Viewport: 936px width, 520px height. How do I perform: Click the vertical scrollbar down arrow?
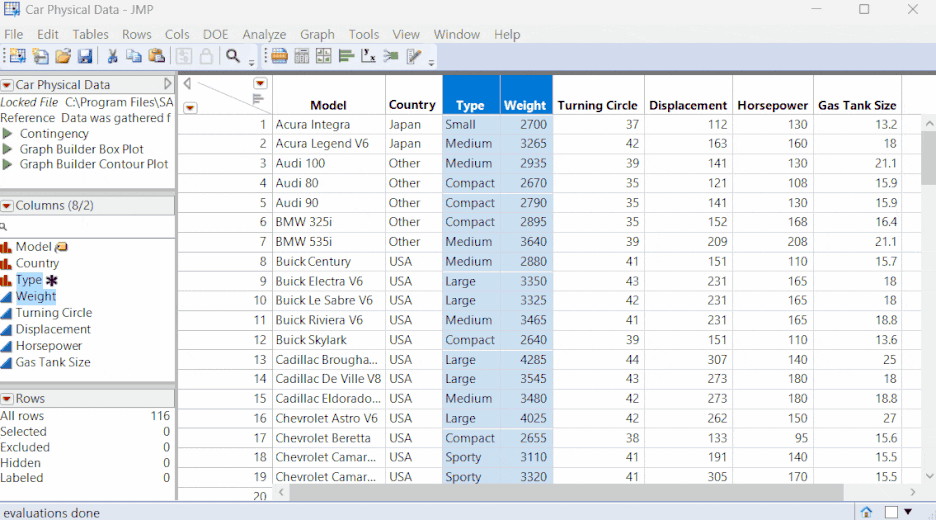[x=929, y=476]
